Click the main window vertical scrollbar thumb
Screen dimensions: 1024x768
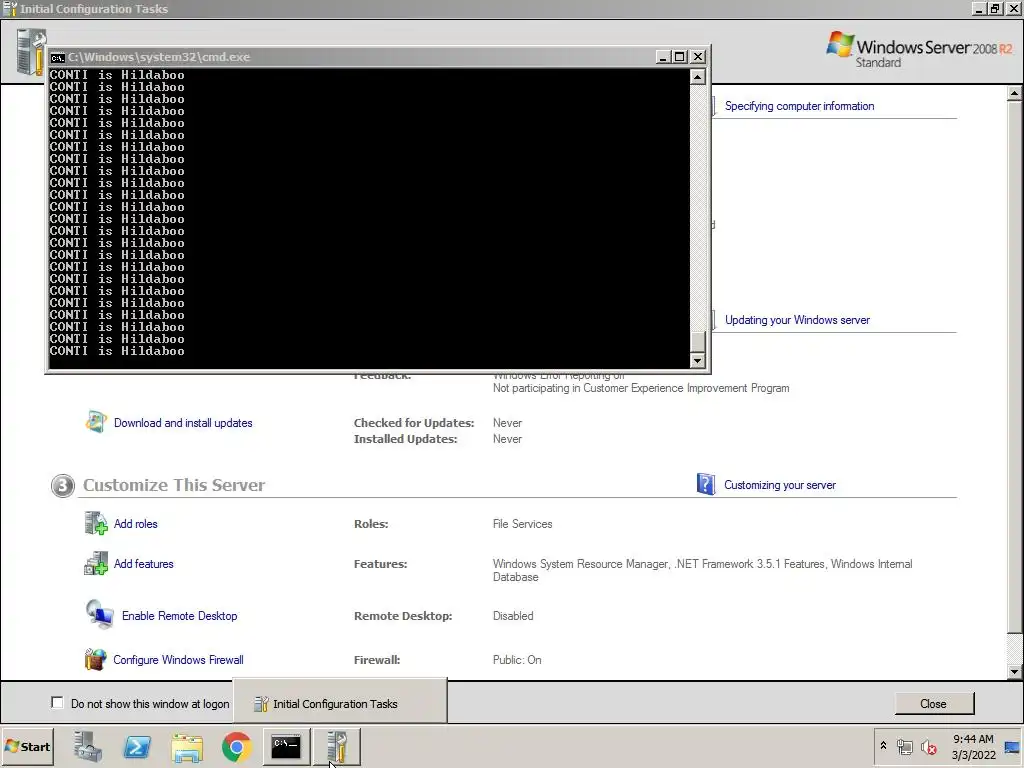[x=1014, y=367]
